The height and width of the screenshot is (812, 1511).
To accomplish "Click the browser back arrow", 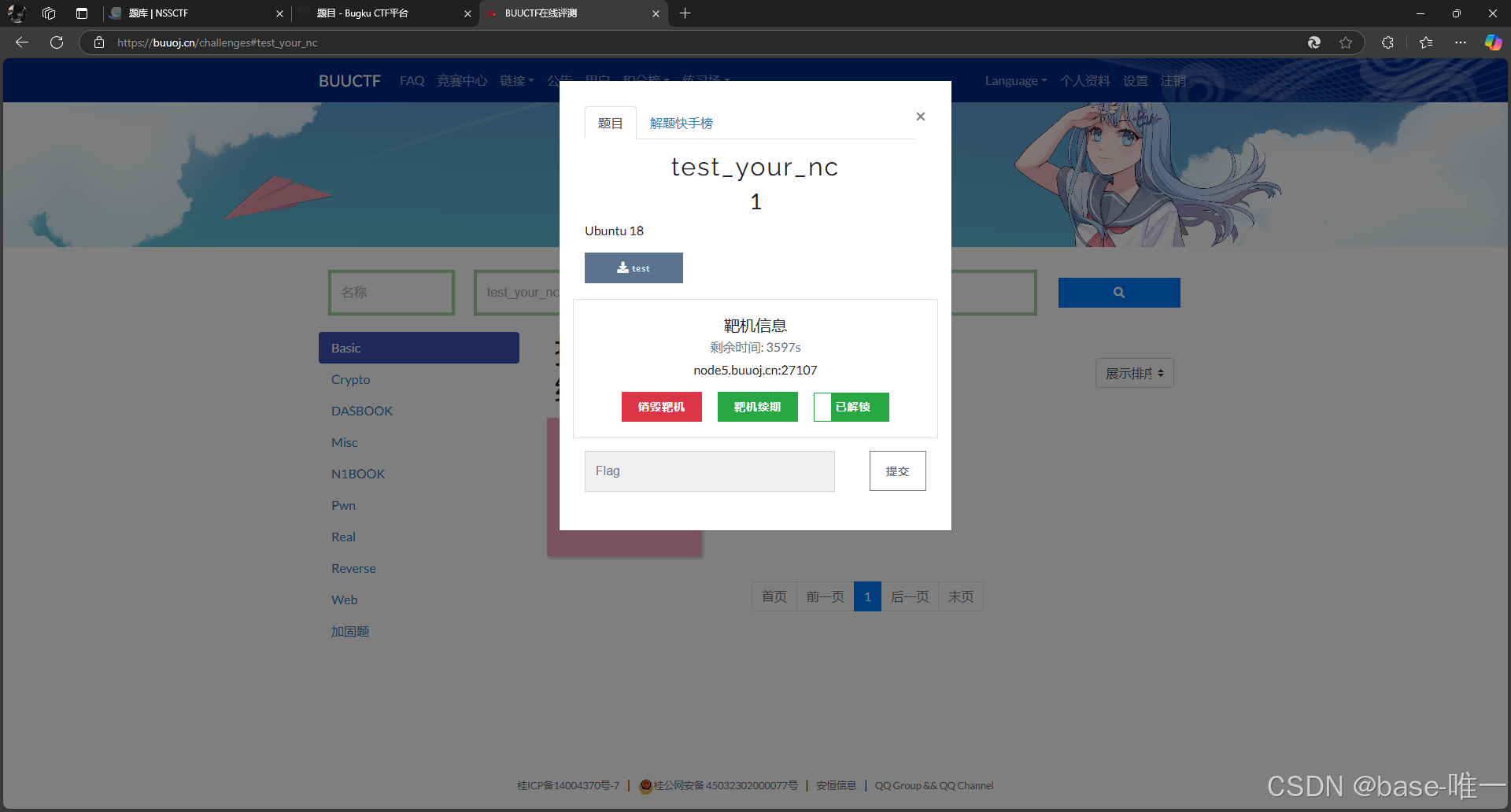I will point(20,42).
